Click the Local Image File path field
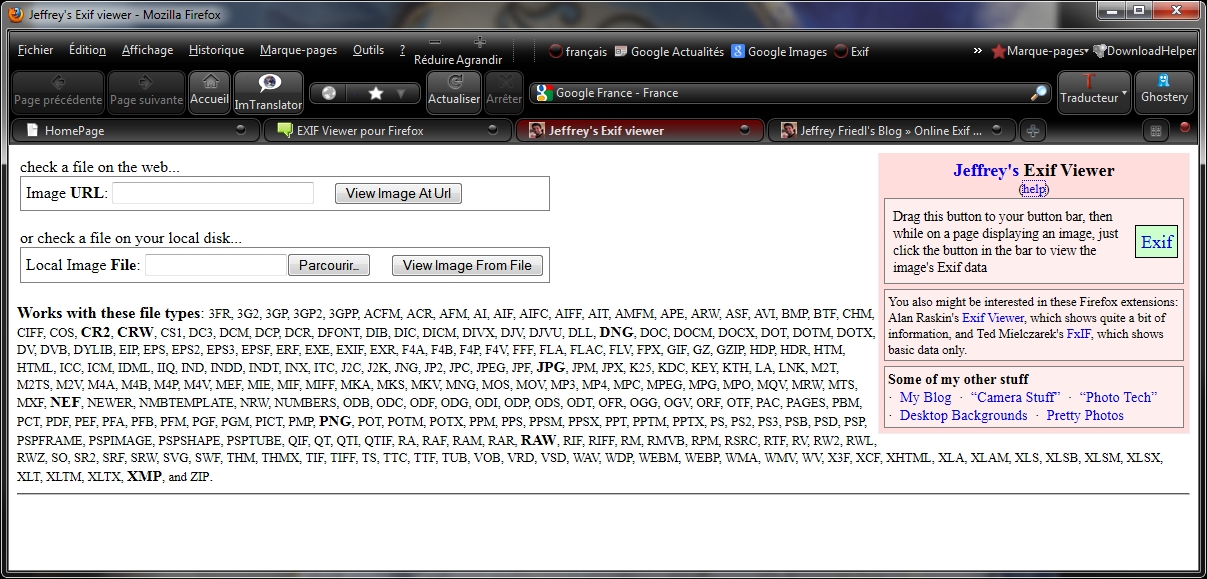The image size is (1207, 579). (216, 265)
